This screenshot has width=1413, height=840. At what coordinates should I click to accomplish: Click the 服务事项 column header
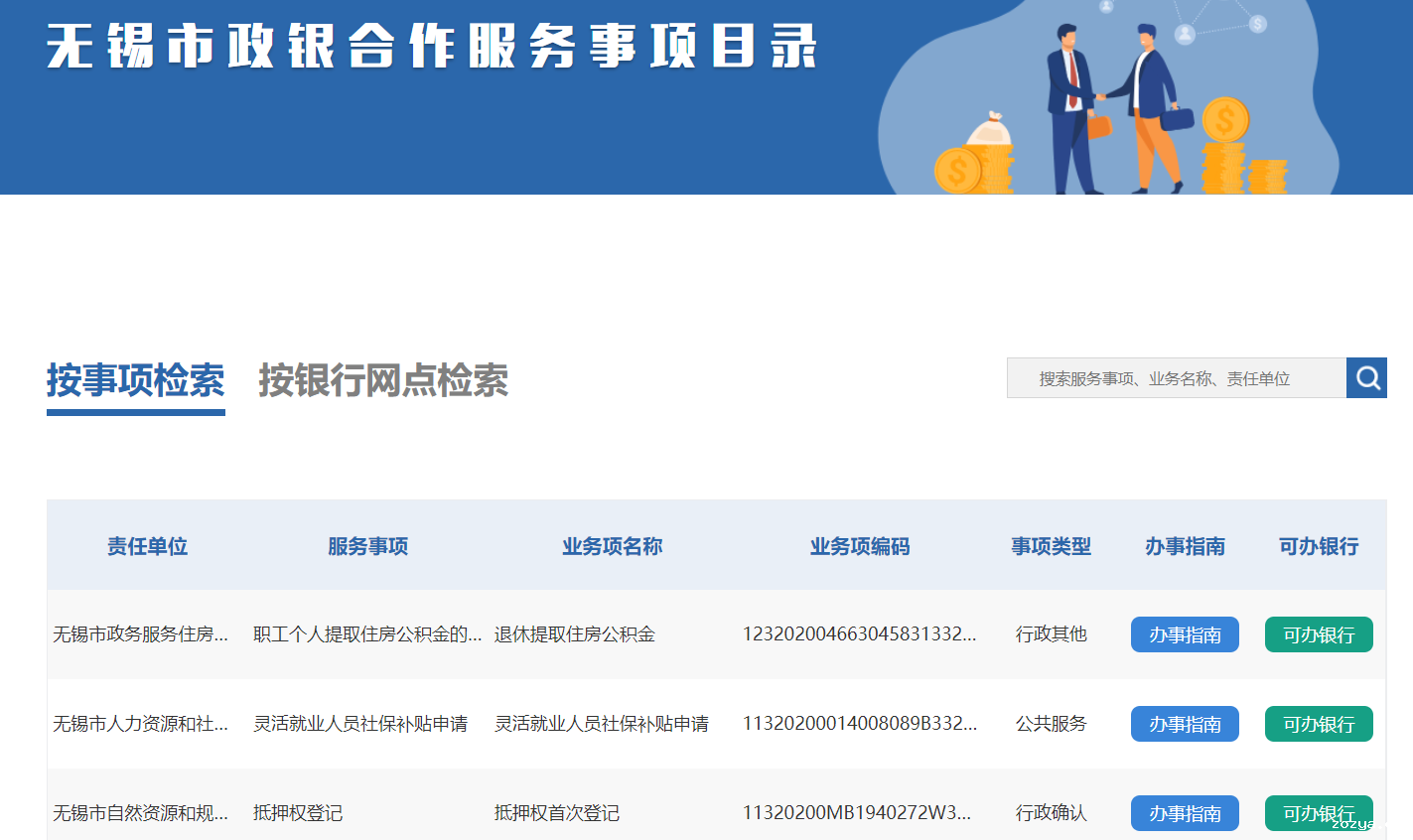click(367, 546)
